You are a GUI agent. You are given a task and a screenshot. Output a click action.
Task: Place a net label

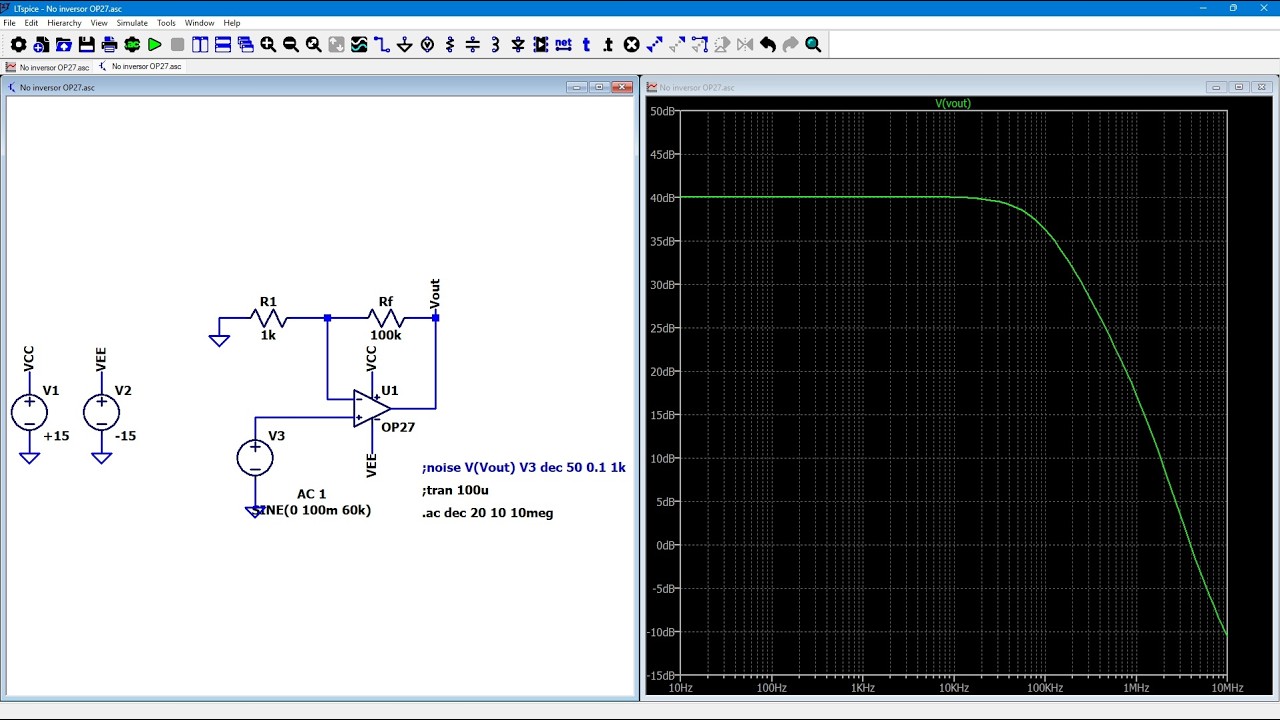(x=563, y=44)
